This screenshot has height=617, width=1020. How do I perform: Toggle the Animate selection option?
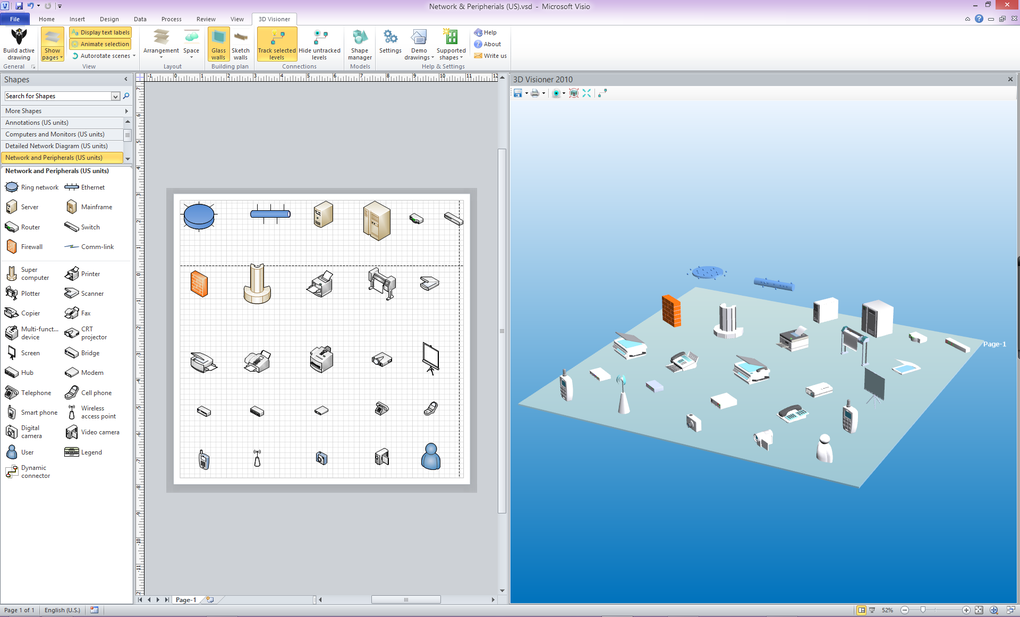pyautogui.click(x=100, y=44)
